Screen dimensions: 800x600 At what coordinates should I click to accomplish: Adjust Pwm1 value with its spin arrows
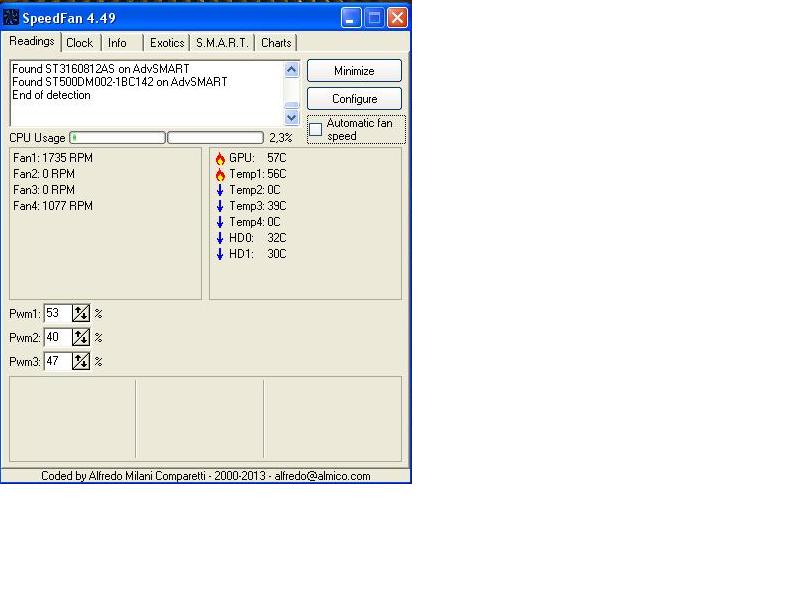(81, 313)
